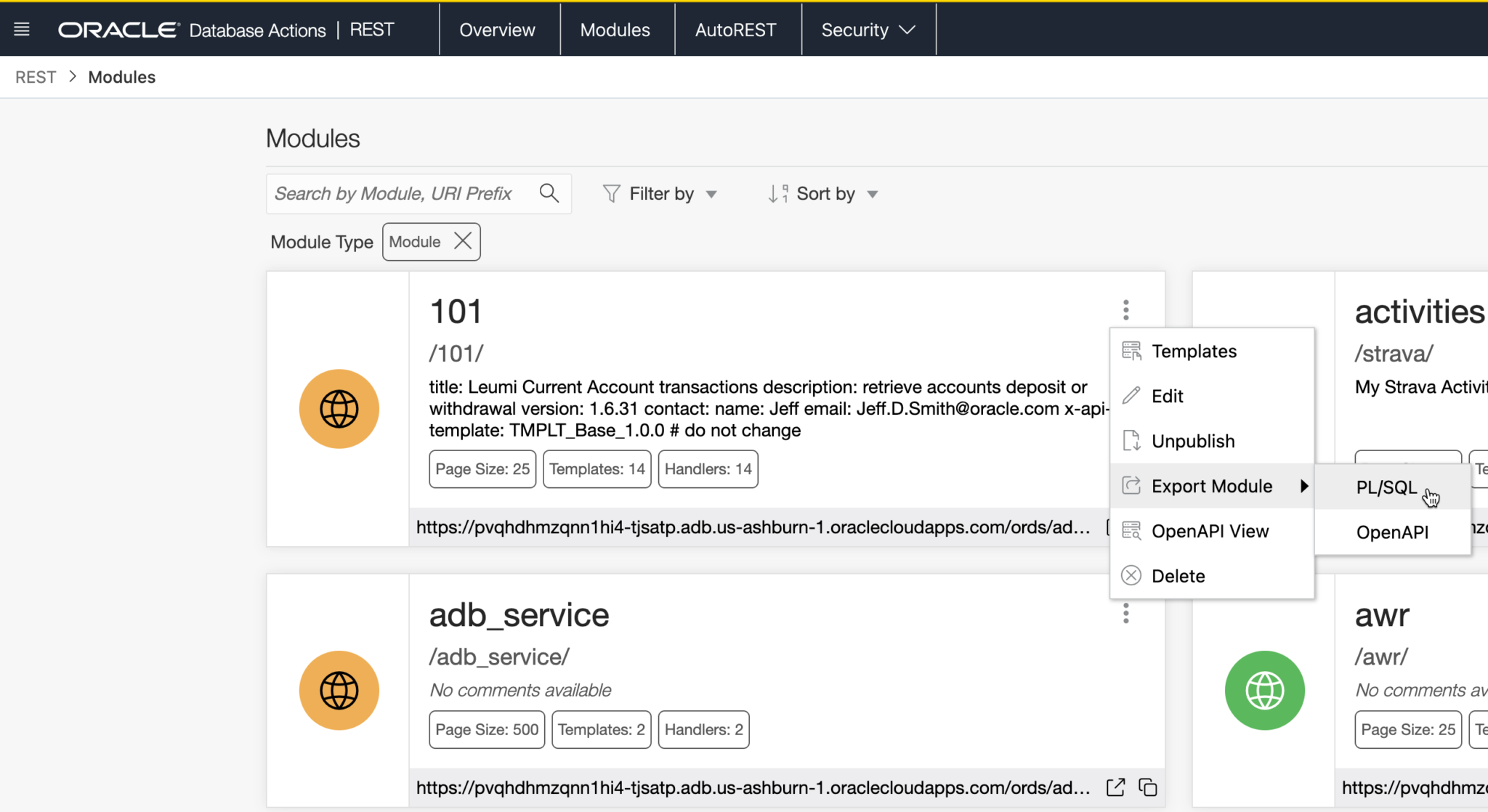Click the Unpublish icon in the menu

(x=1131, y=440)
